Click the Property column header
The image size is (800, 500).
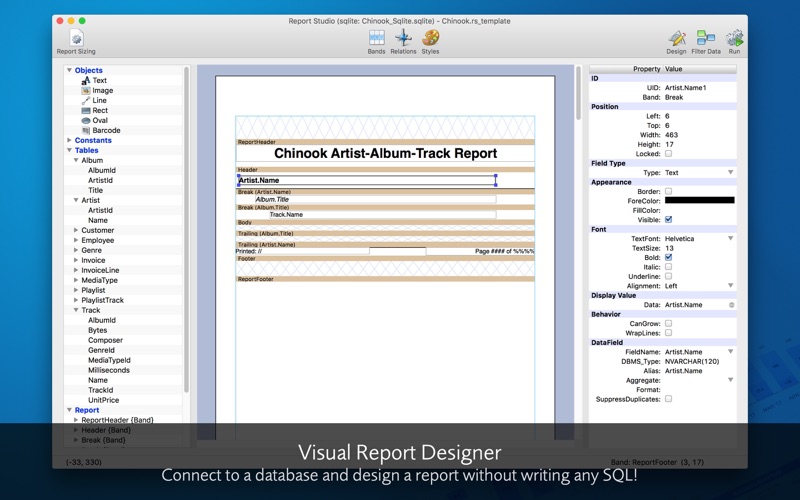pos(626,69)
